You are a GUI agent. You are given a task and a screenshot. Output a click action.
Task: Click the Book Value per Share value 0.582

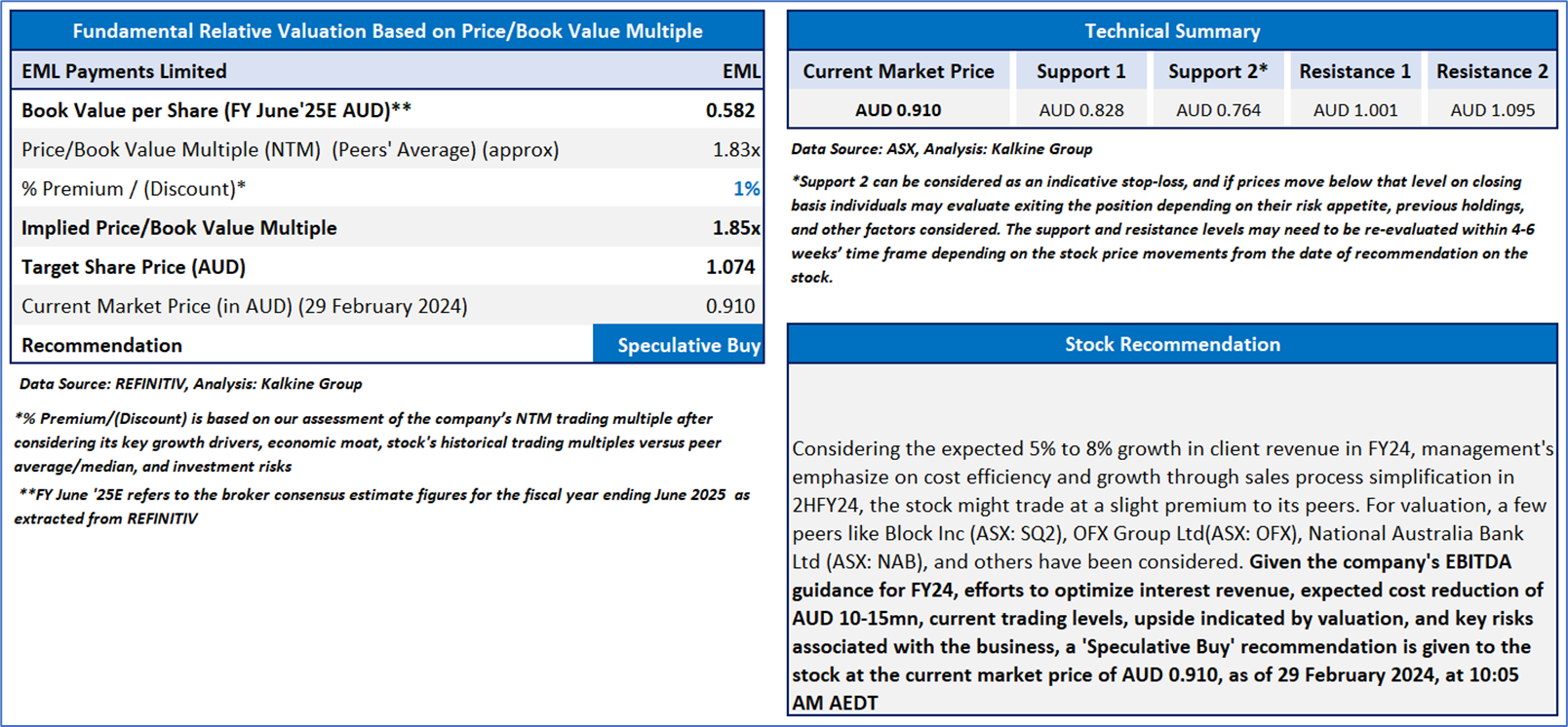729,110
